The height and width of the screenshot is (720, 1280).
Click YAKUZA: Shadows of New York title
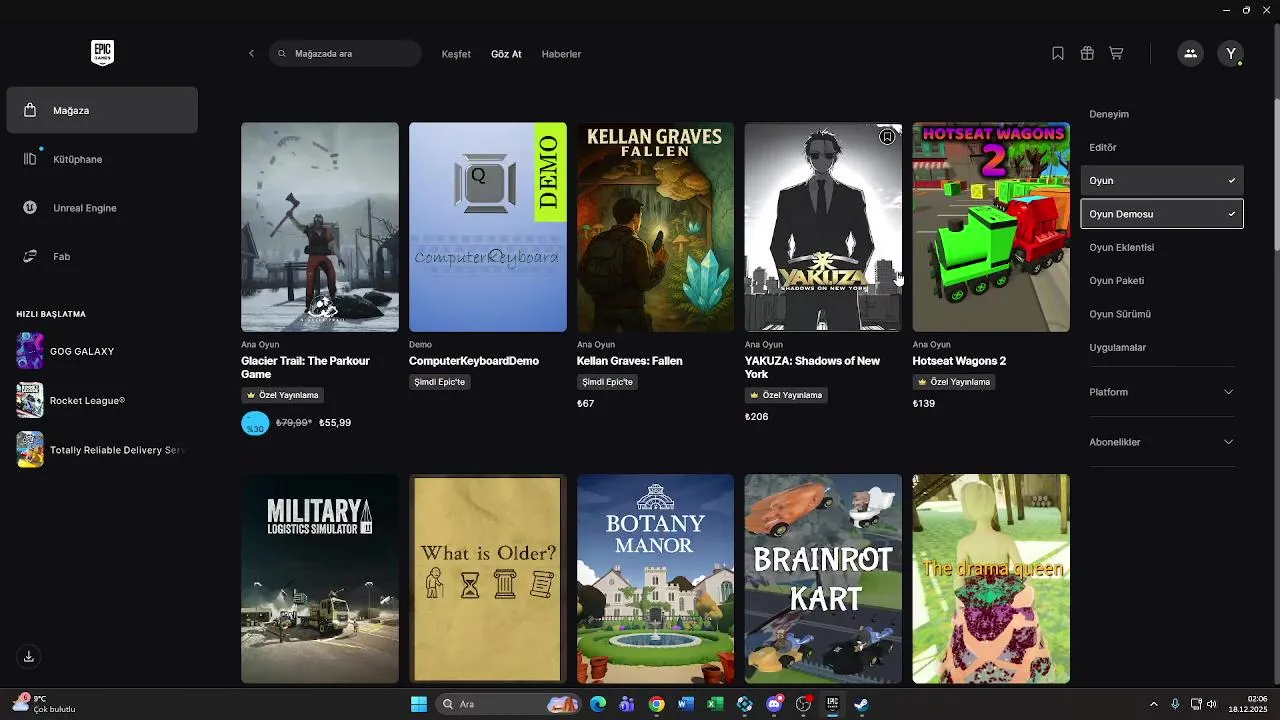(x=812, y=367)
